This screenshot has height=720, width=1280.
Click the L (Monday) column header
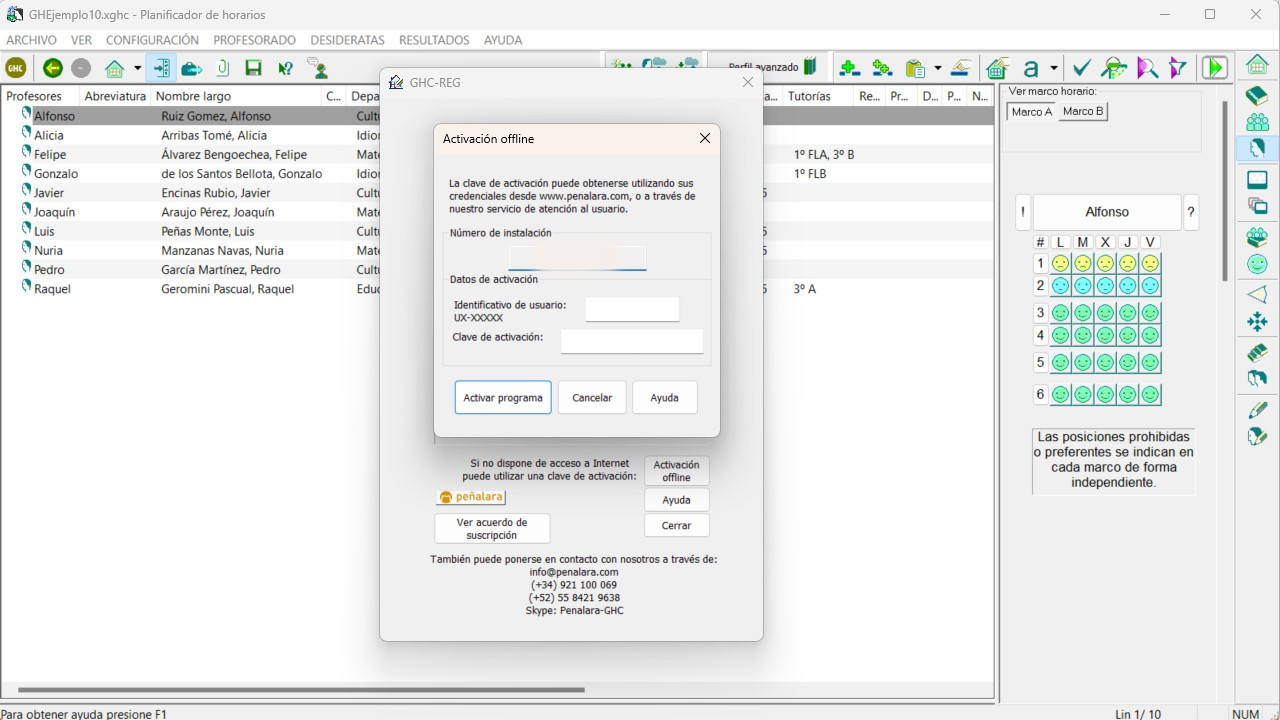[x=1060, y=242]
